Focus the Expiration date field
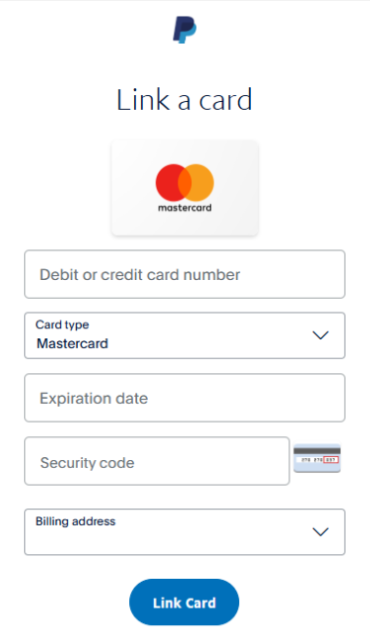Screen dimensions: 370x635 pos(185,398)
